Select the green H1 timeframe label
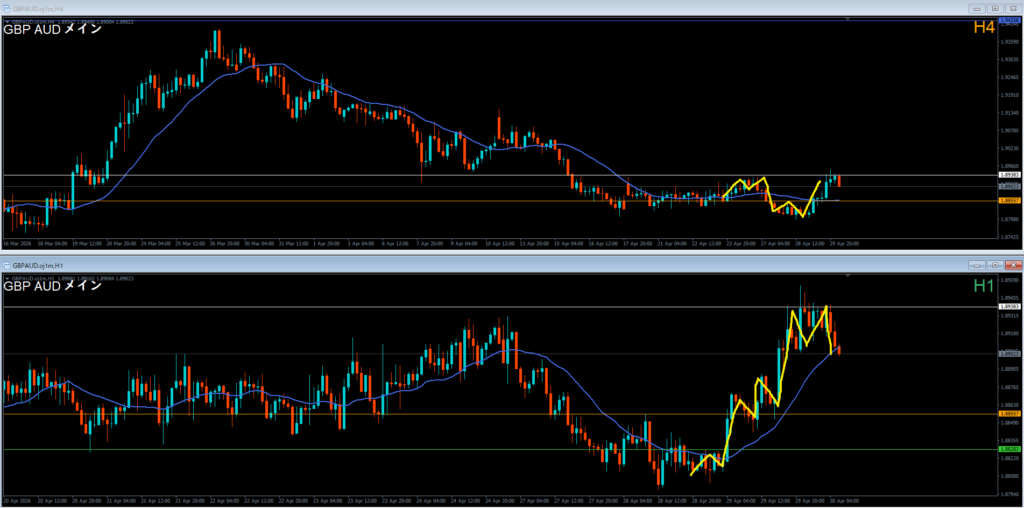The width and height of the screenshot is (1024, 508). (x=984, y=287)
